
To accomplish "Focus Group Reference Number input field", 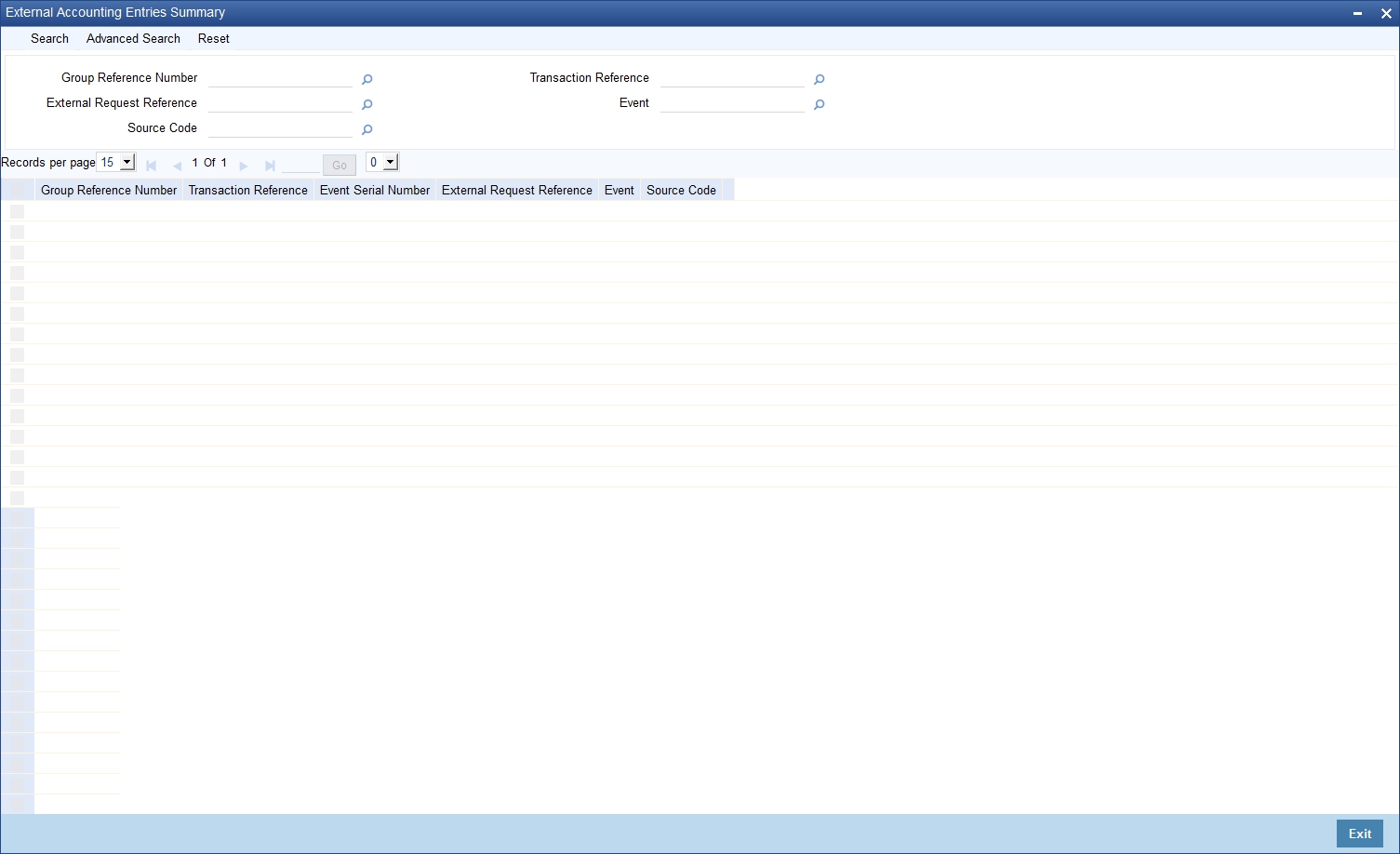I will click(280, 78).
